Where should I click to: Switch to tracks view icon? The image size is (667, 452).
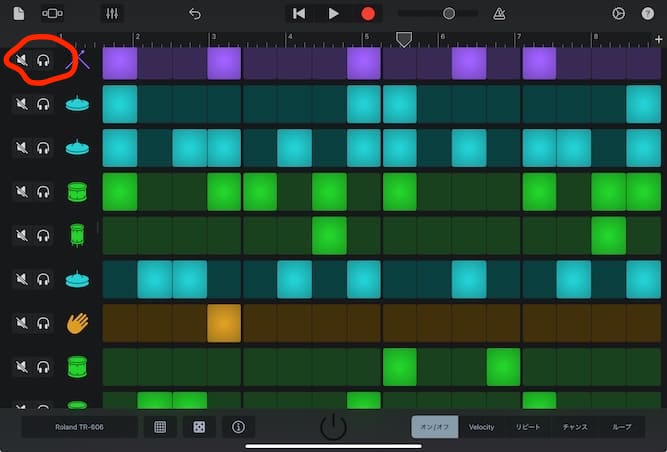[52, 14]
